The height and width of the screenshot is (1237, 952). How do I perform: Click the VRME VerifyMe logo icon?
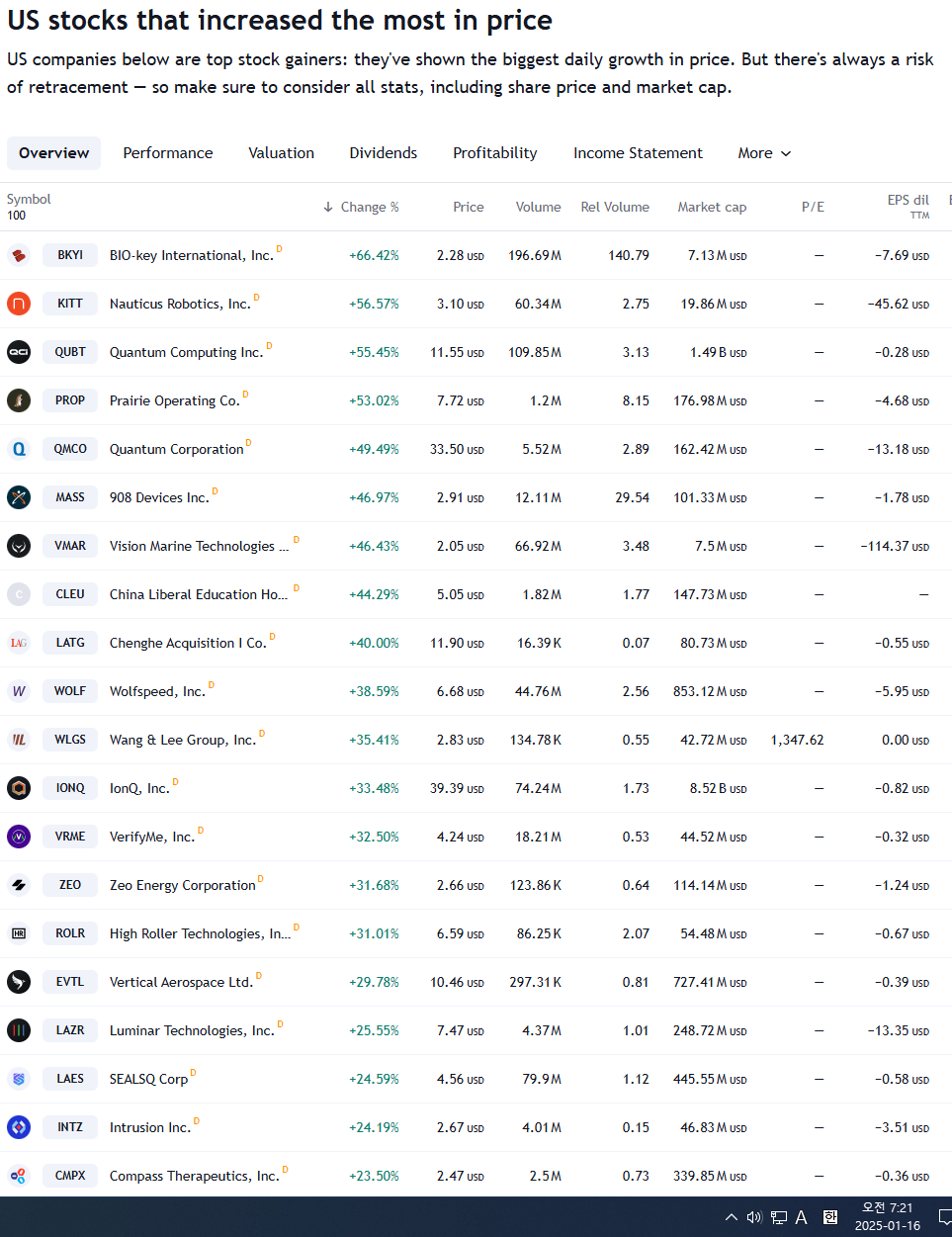[x=19, y=837]
